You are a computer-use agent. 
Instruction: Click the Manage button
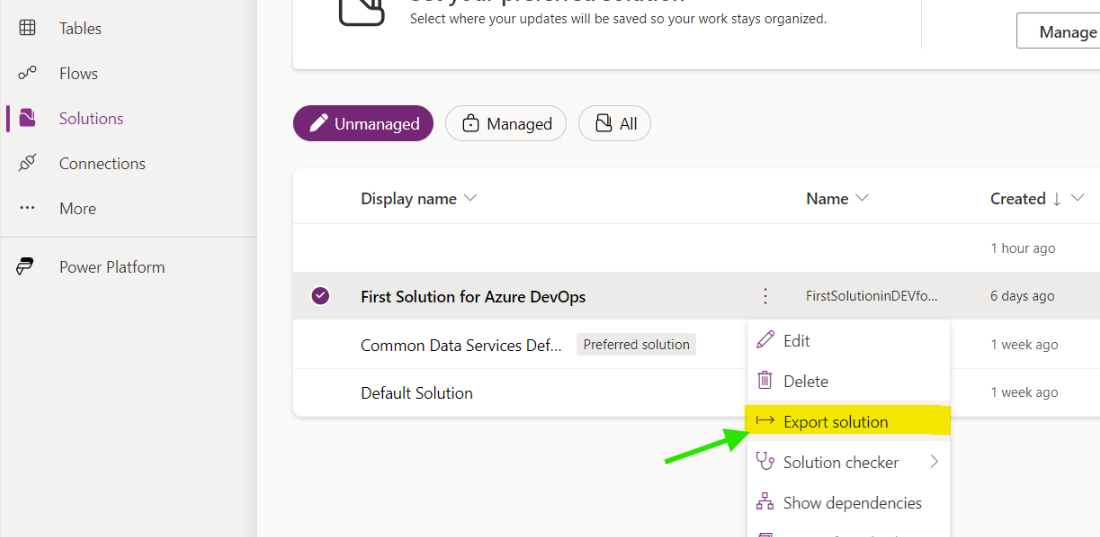[x=1059, y=32]
